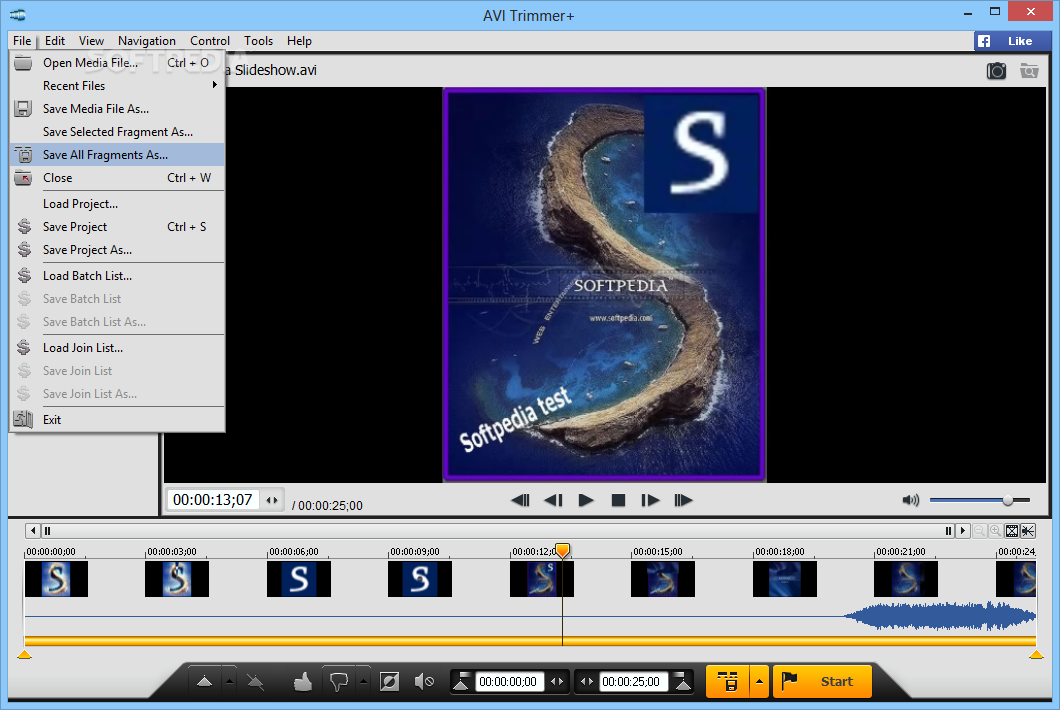Click the thumbnail at 00:00:06;00
This screenshot has width=1060, height=710.
(299, 579)
